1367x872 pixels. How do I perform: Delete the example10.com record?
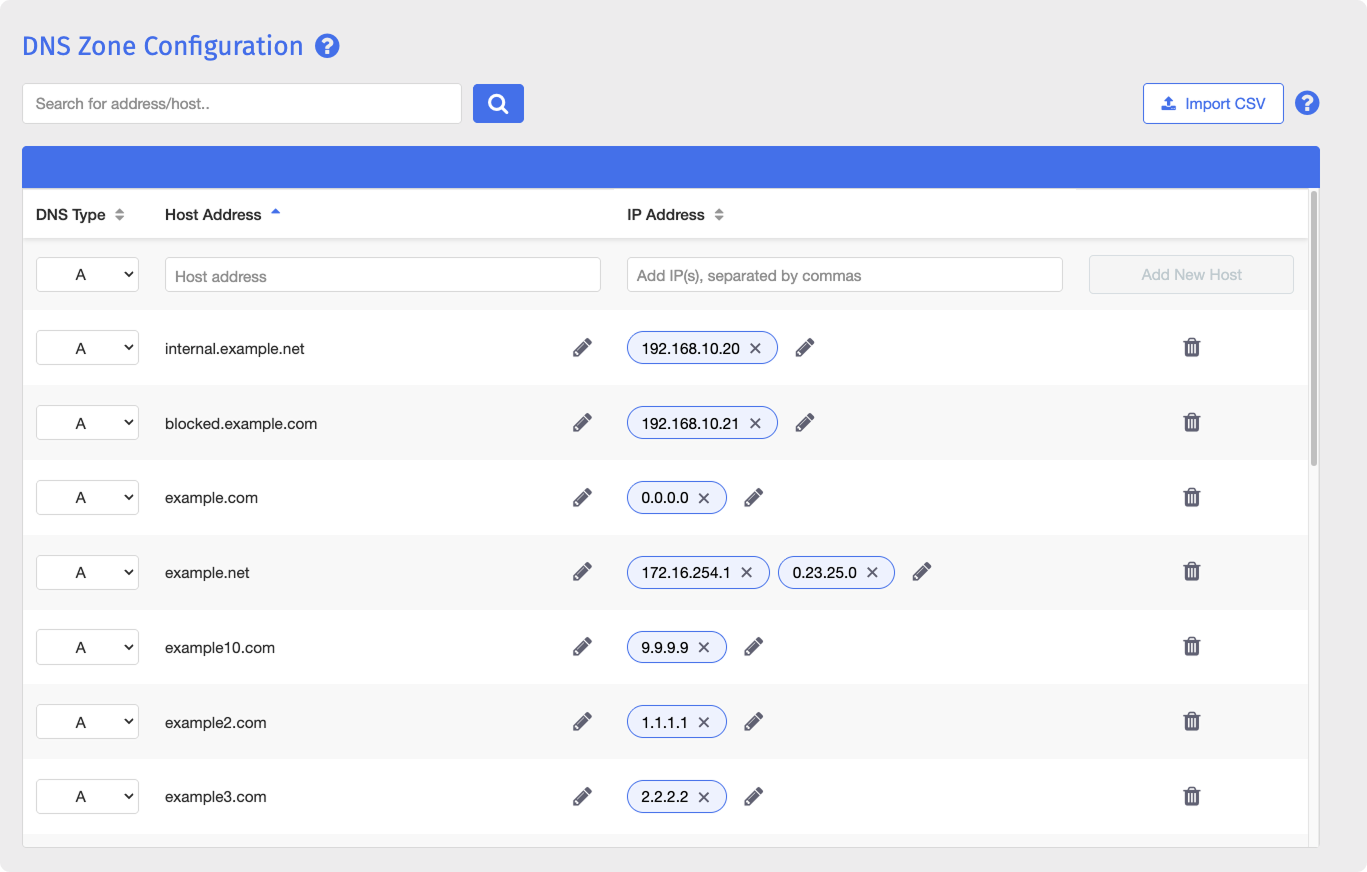coord(1192,646)
